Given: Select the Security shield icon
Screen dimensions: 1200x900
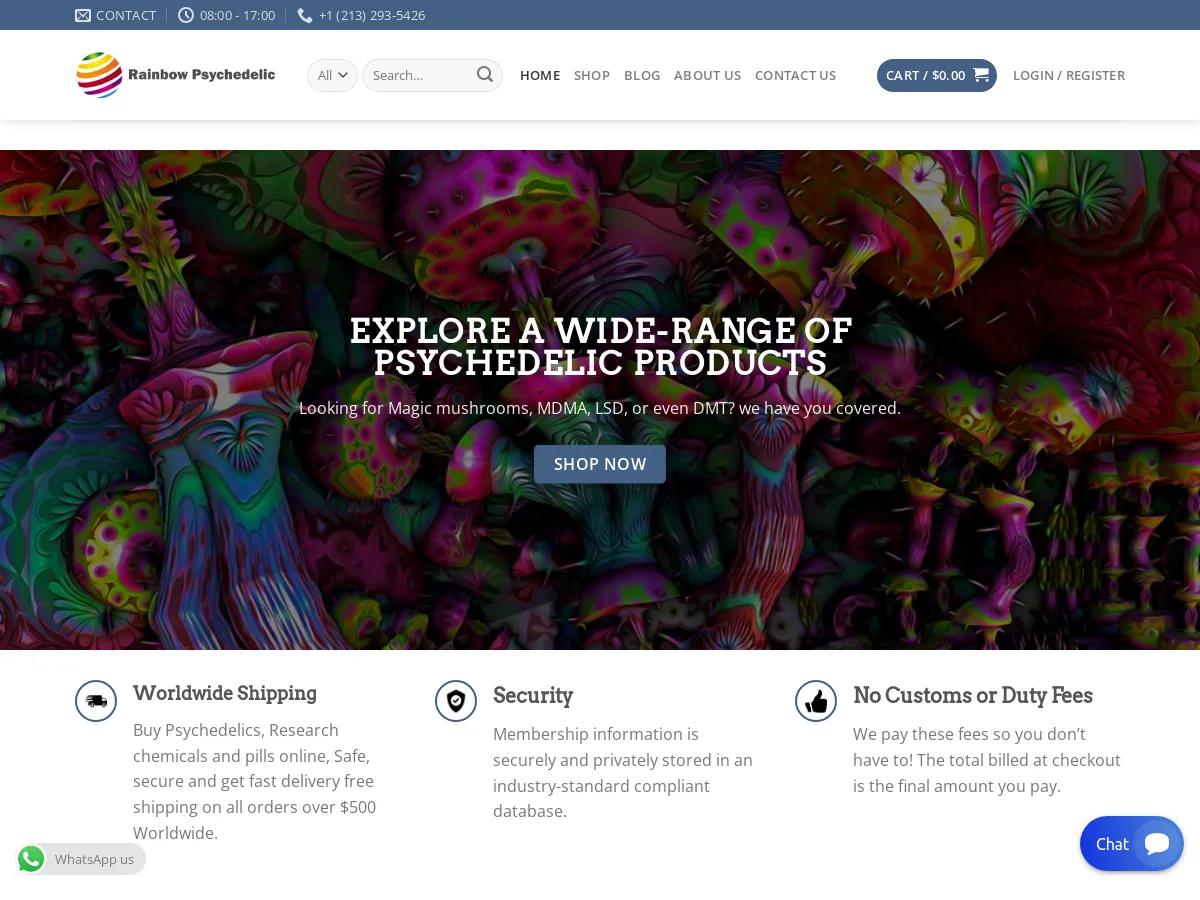Looking at the screenshot, I should (456, 700).
